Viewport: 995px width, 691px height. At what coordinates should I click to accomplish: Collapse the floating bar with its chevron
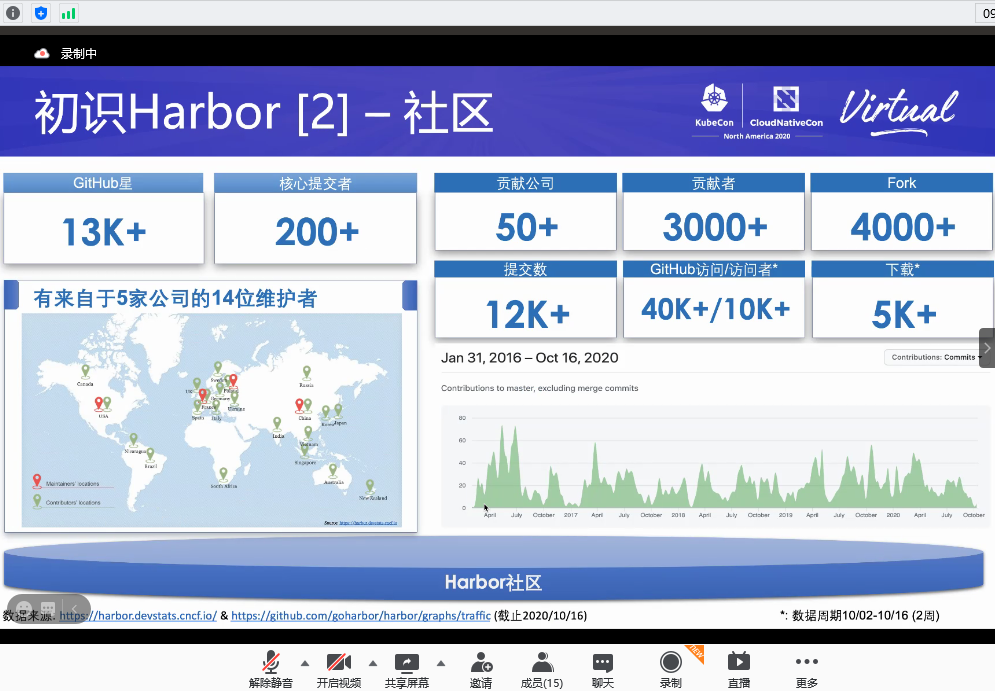click(74, 609)
